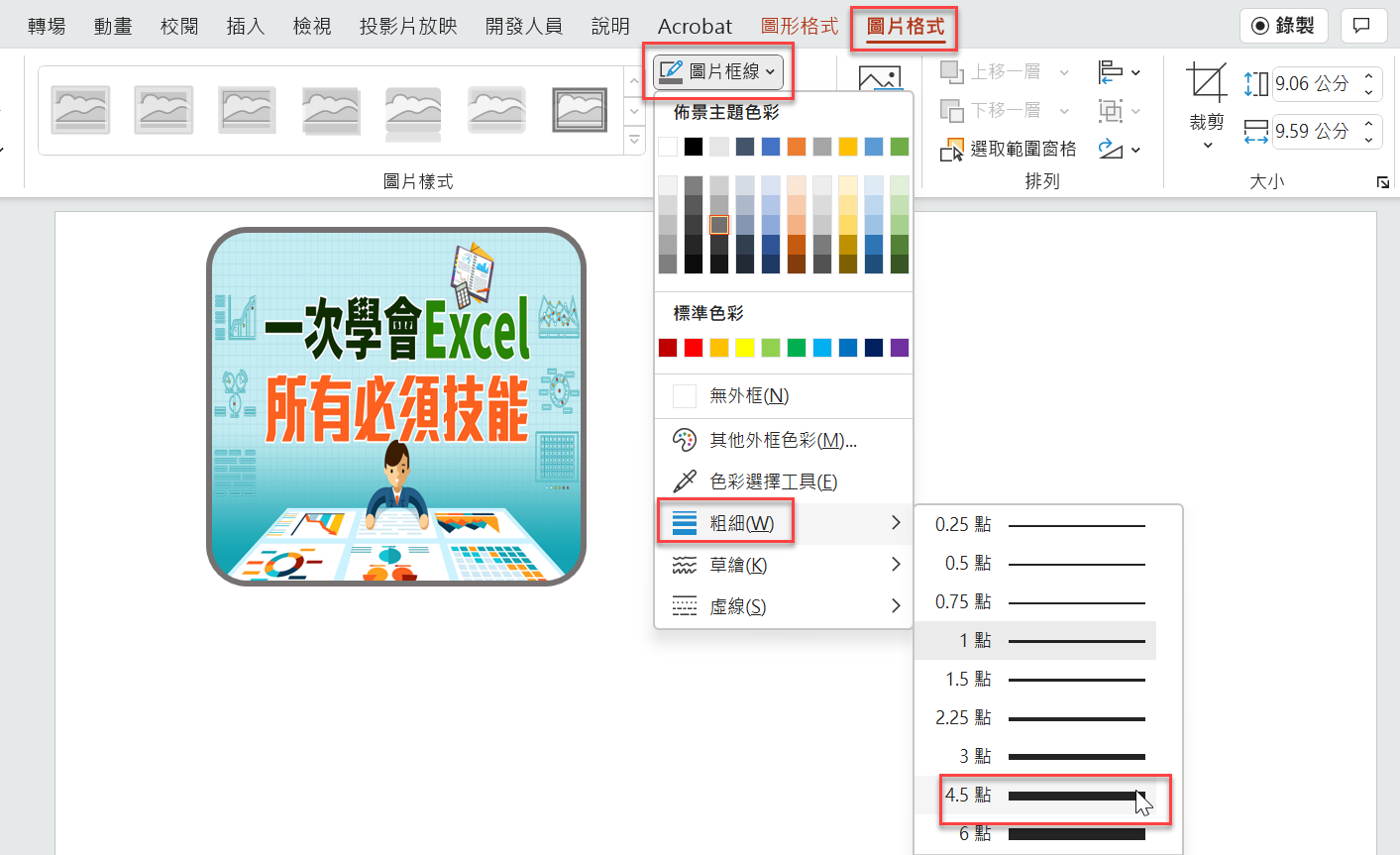Select the Excel course picture on the slide

396,406
